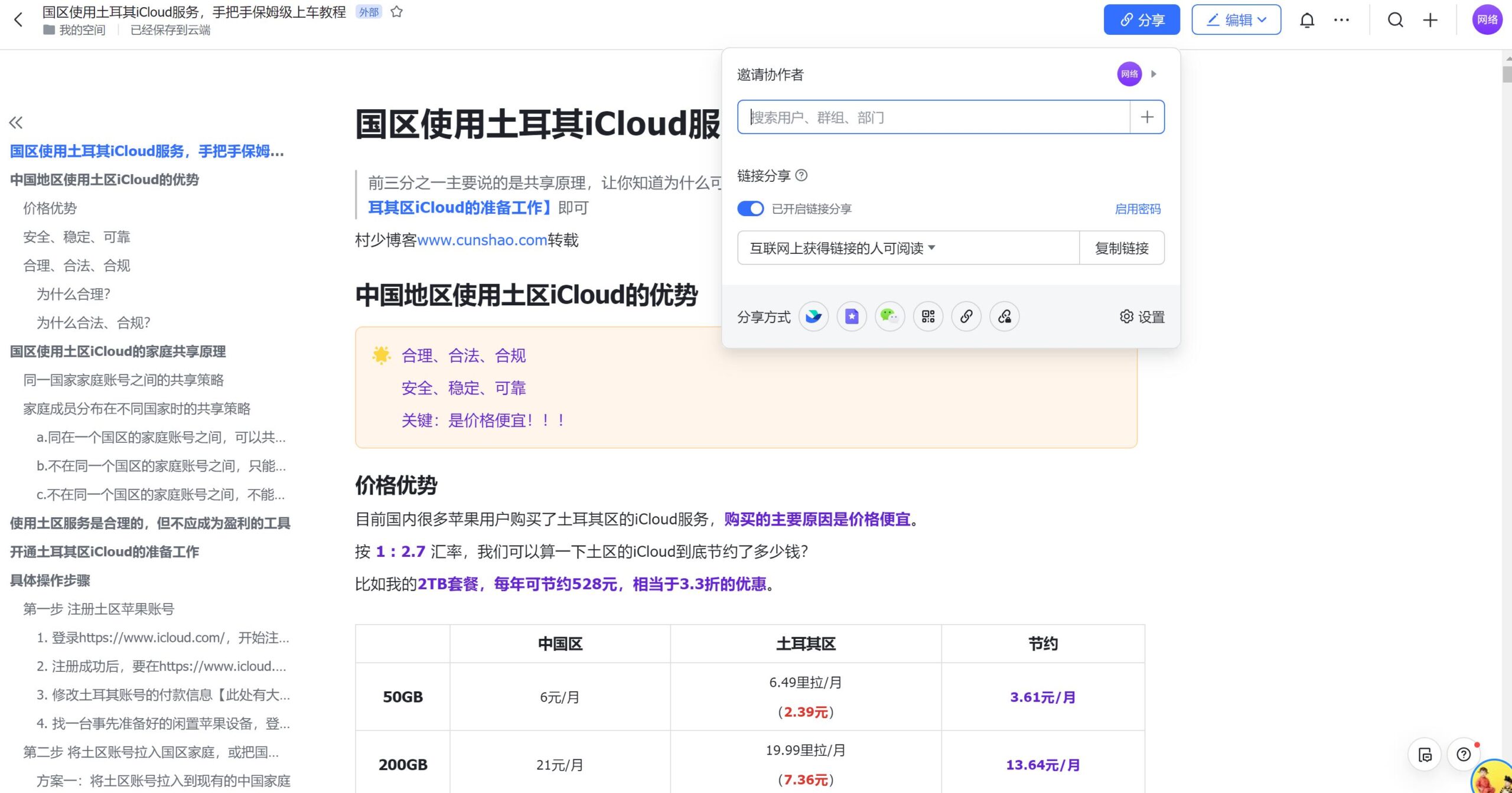Click collaborator avatar in invite panel
1512x793 pixels.
tap(1129, 74)
